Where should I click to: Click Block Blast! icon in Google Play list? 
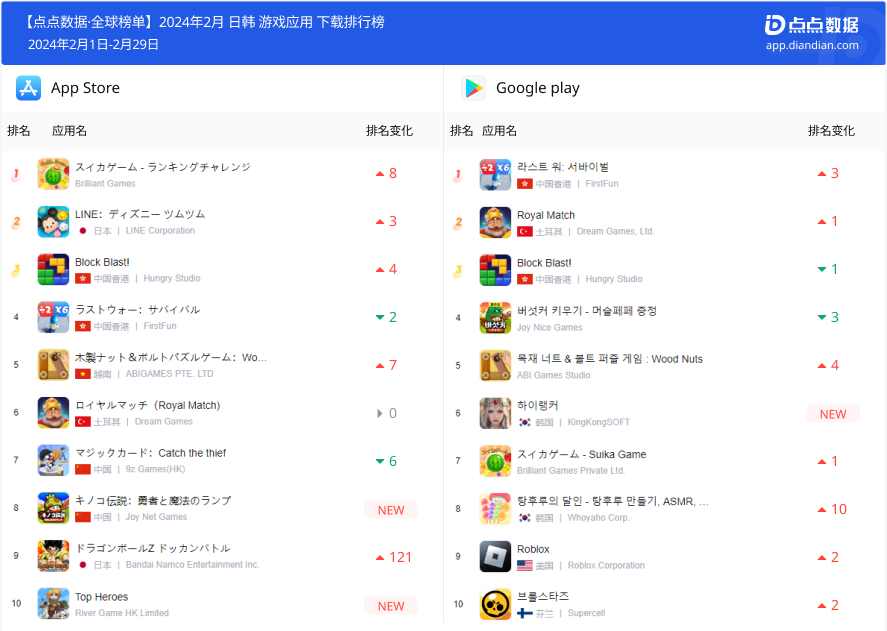495,270
